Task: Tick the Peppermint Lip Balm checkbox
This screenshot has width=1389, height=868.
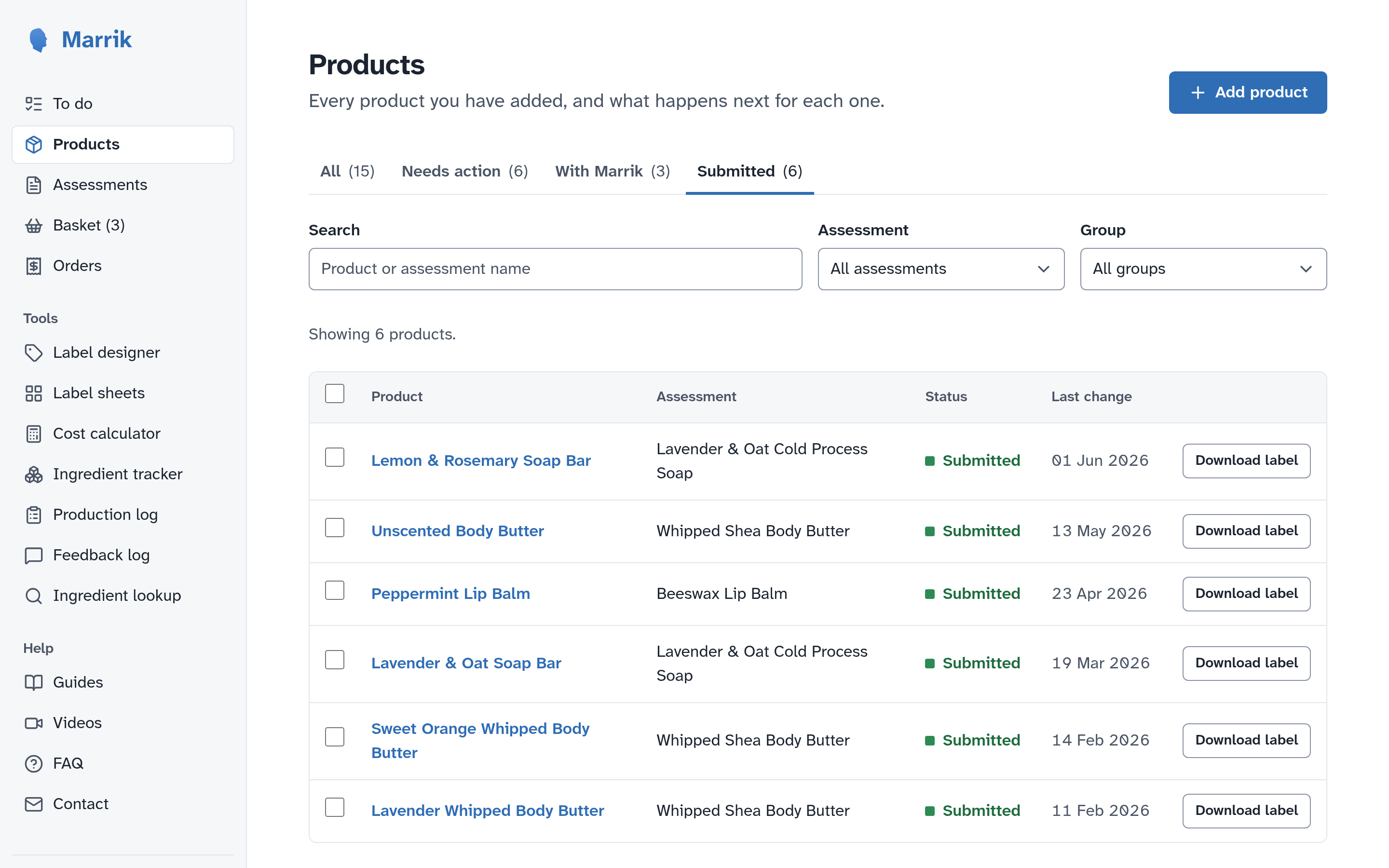Action: click(x=335, y=590)
